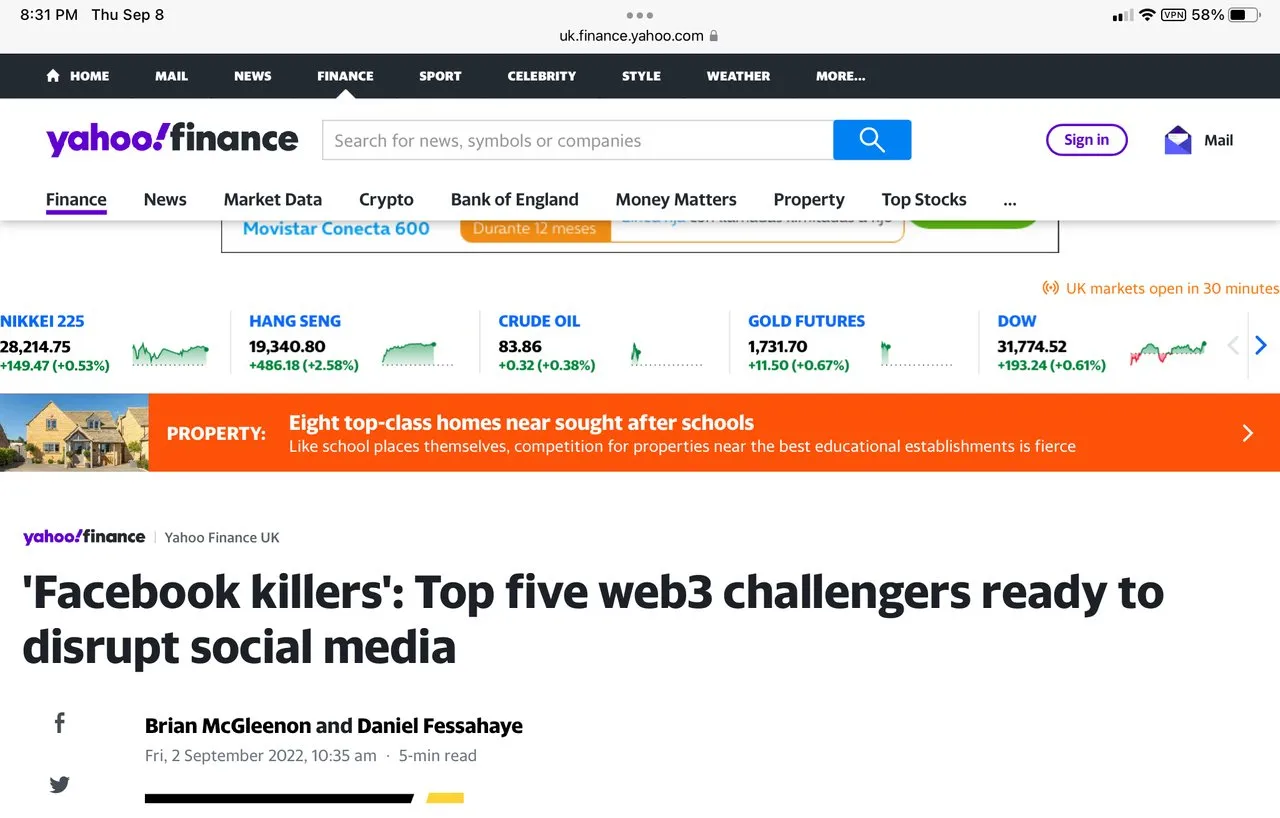The image size is (1280, 818).
Task: Click the Gold Futures price 1,731.70
Action: [x=777, y=346]
